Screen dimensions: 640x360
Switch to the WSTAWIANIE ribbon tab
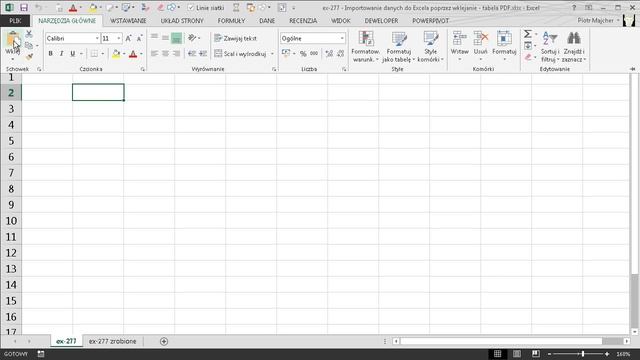click(x=128, y=20)
